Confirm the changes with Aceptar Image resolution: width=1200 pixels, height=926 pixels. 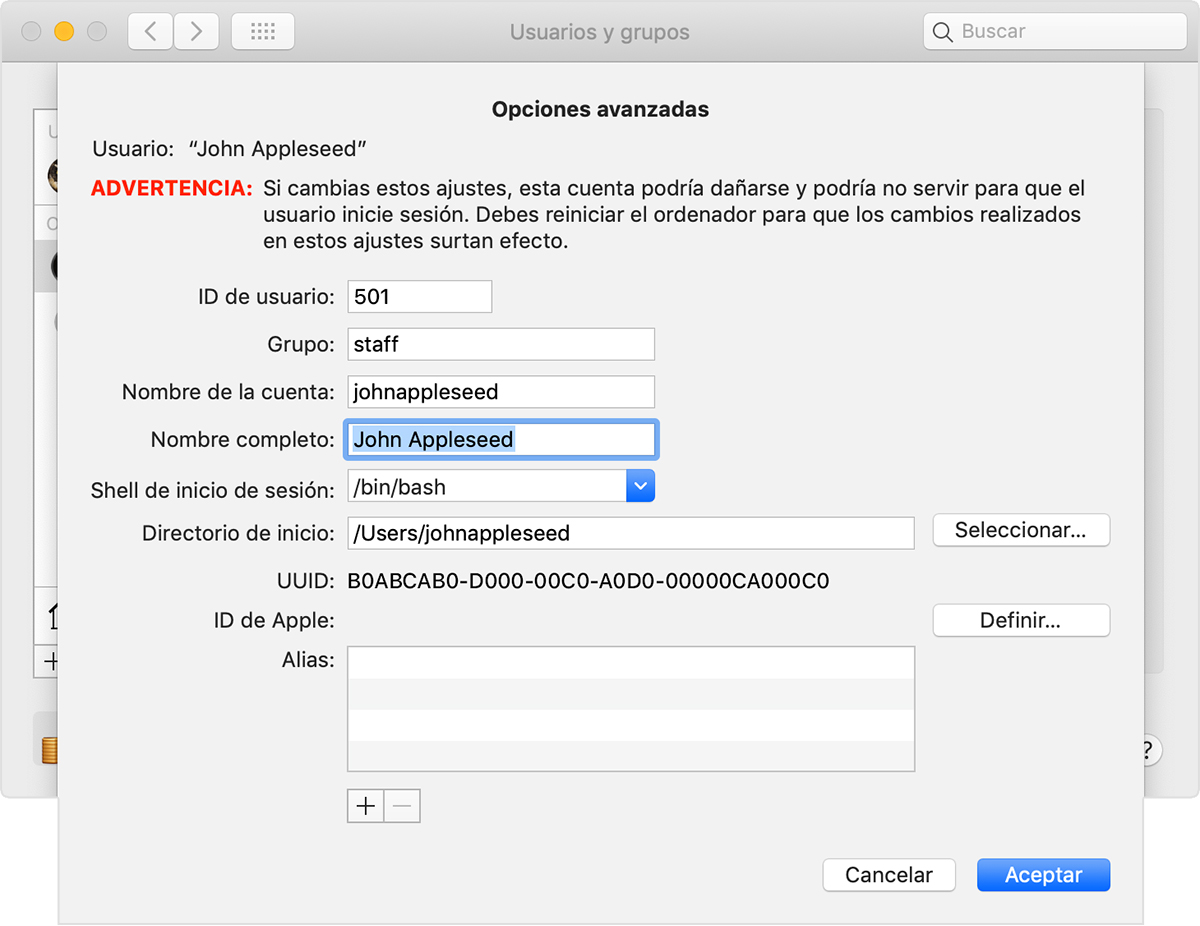tap(1043, 875)
